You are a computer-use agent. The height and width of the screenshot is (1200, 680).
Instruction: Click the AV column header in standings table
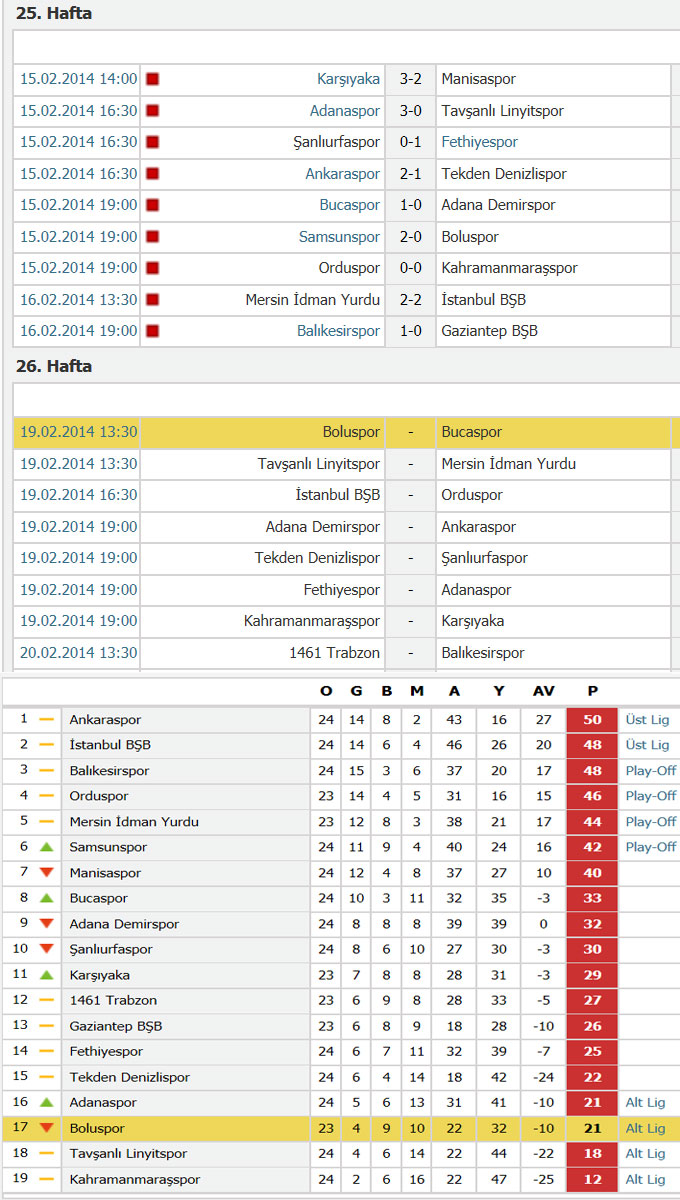click(x=543, y=691)
